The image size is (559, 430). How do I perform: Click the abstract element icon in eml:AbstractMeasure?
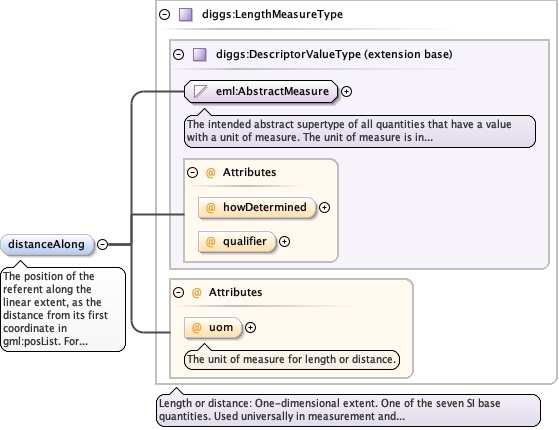[x=200, y=91]
